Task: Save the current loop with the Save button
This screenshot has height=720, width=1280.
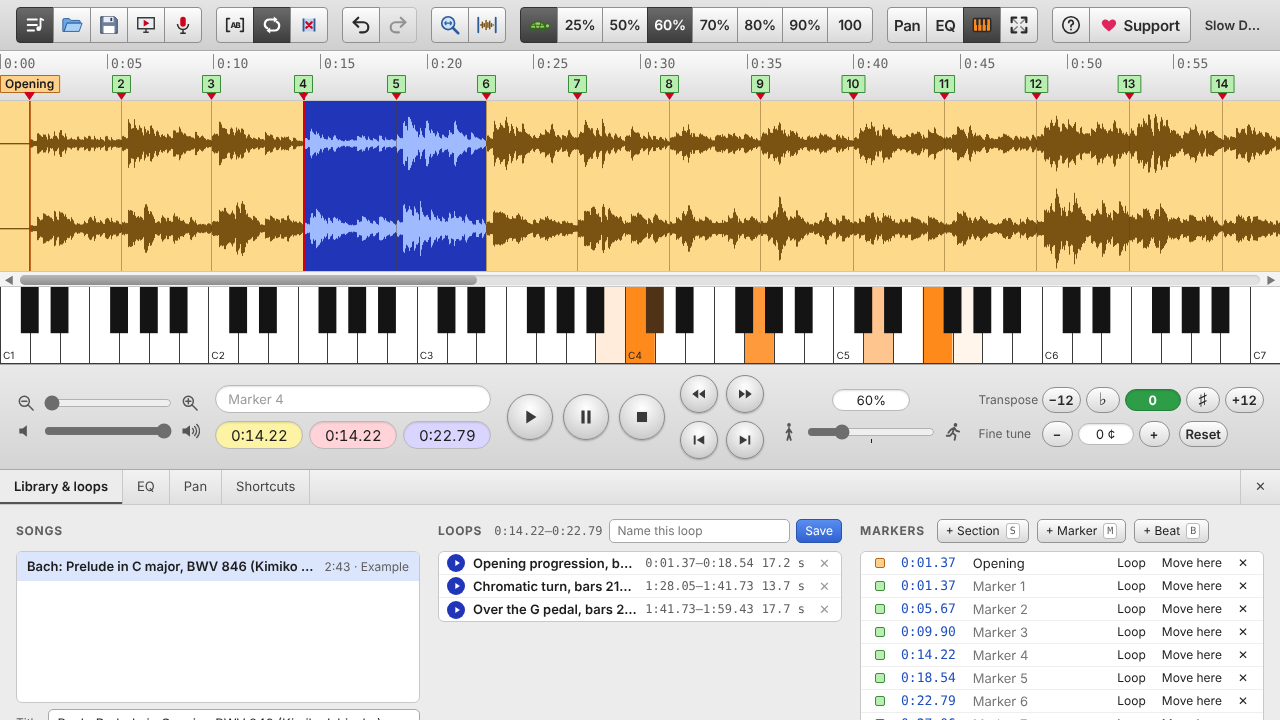Action: tap(819, 531)
